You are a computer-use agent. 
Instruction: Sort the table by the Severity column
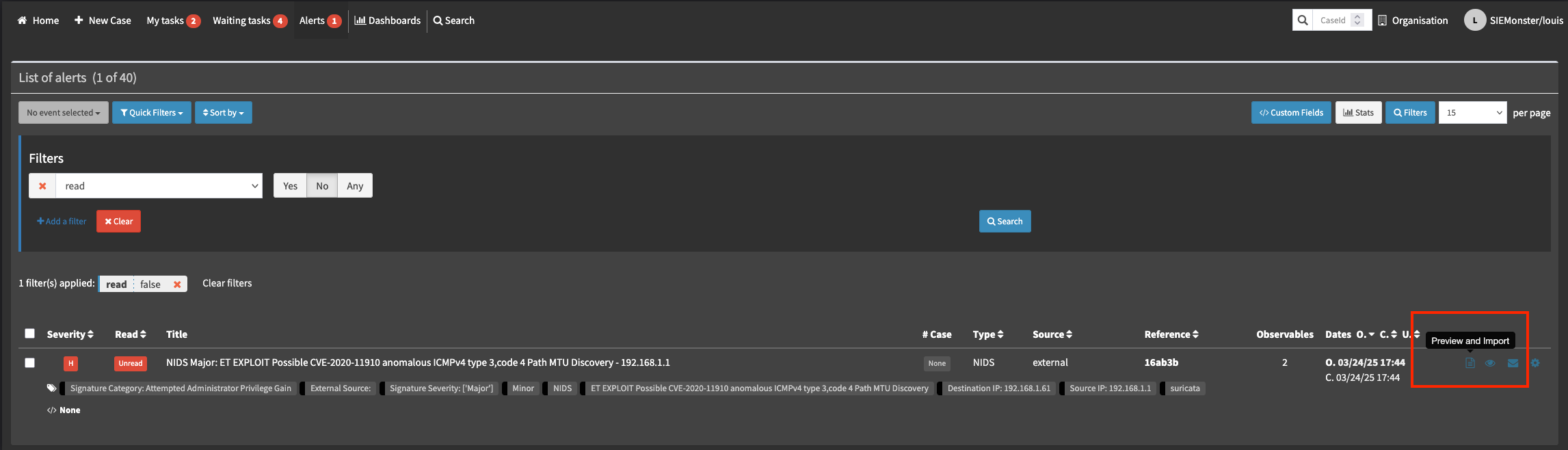pyautogui.click(x=70, y=334)
